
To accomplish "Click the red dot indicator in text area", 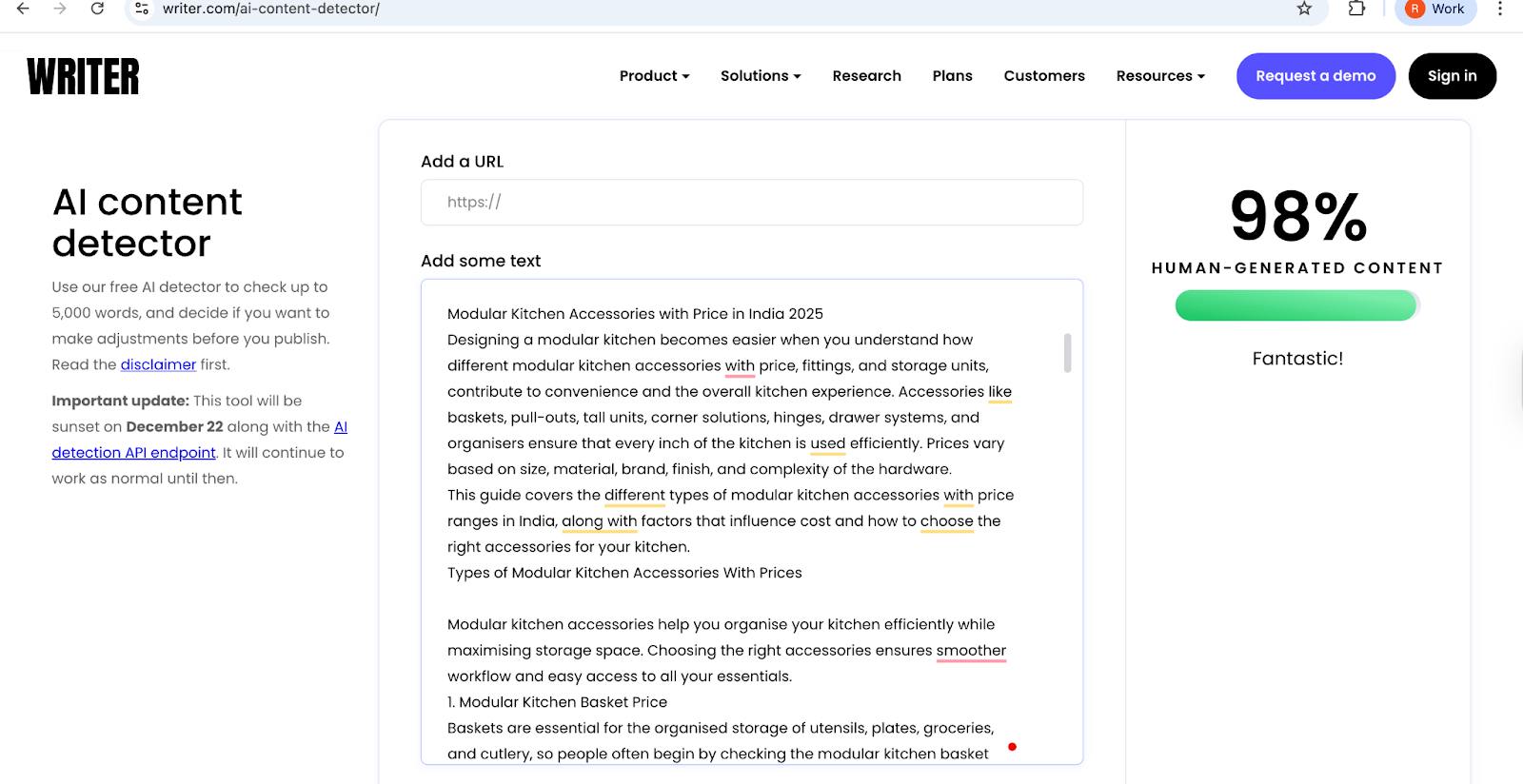I will point(1012,747).
